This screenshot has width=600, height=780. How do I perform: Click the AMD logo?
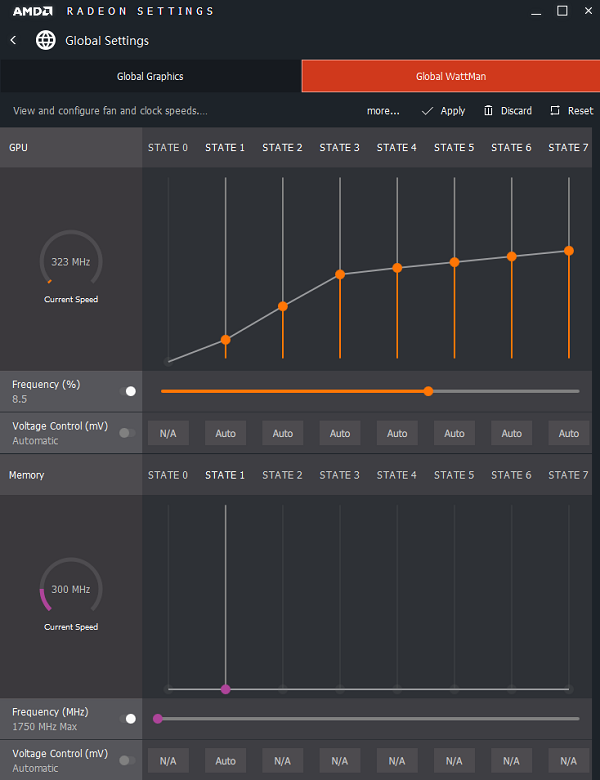click(32, 11)
